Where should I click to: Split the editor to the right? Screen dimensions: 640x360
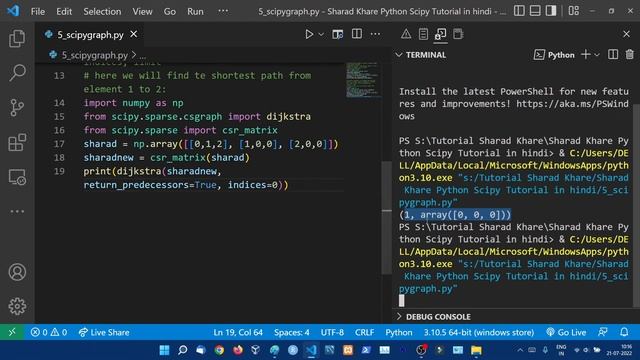(x=357, y=34)
